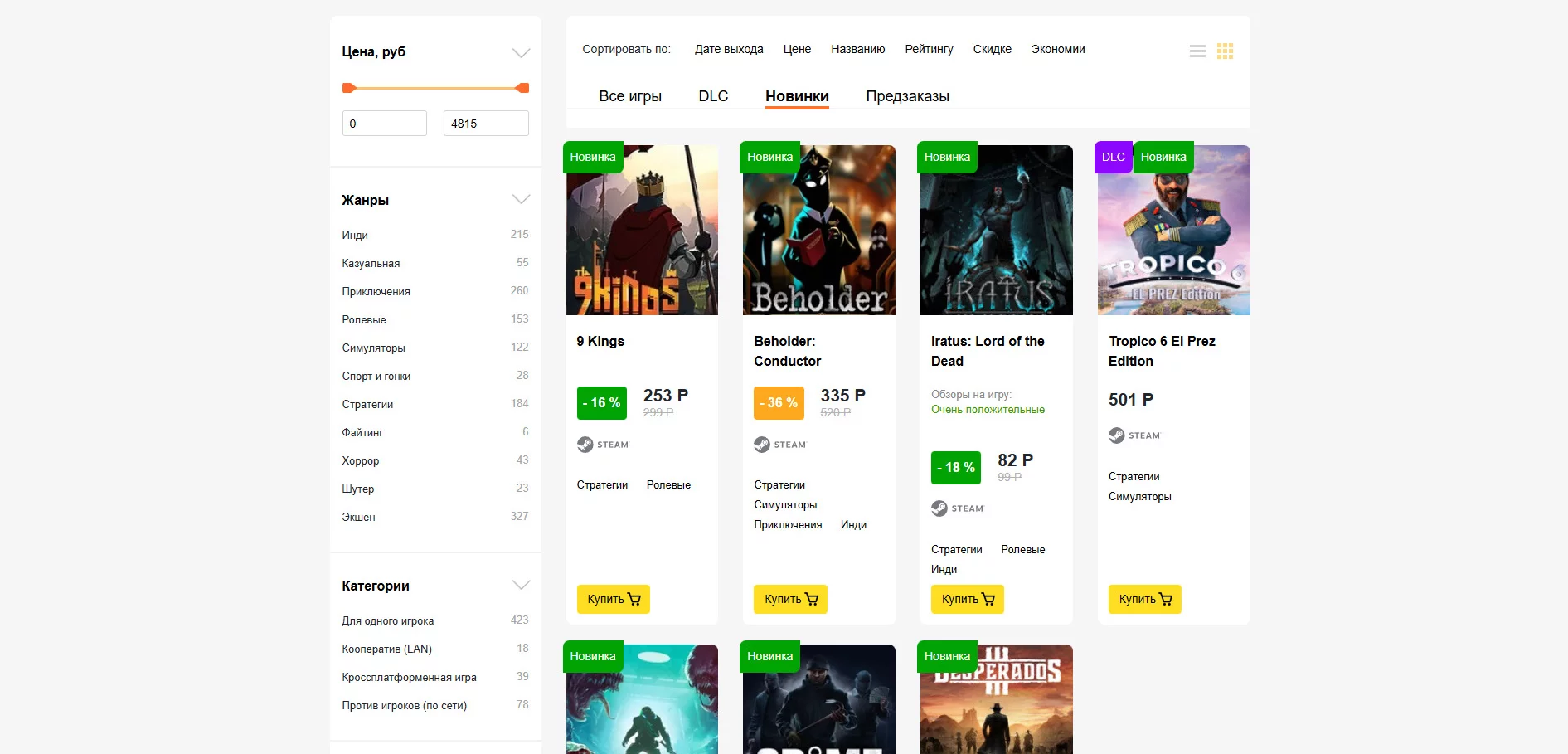
Task: Switch to grid view layout
Action: [x=1225, y=51]
